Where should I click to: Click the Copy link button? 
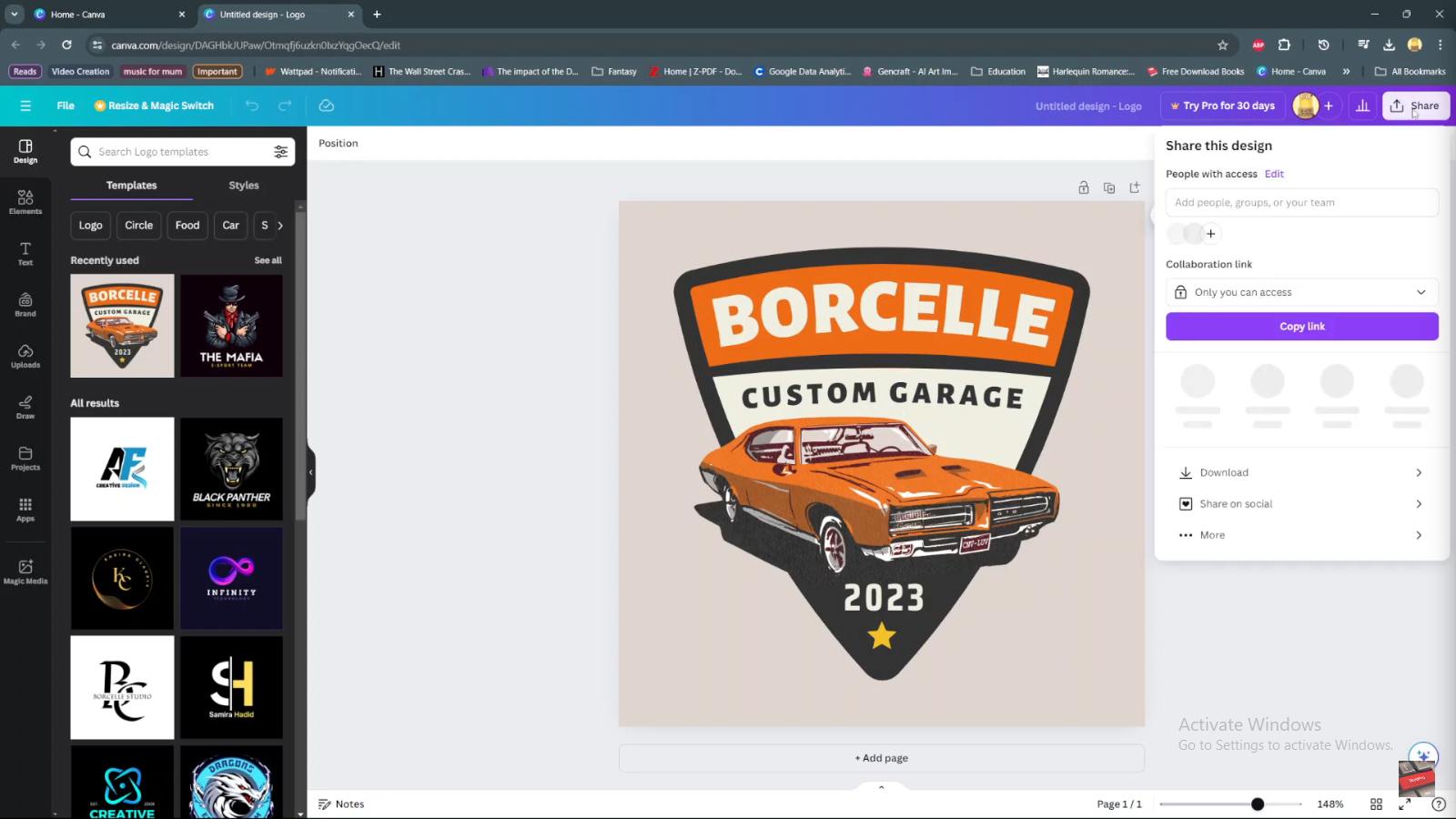(1302, 327)
